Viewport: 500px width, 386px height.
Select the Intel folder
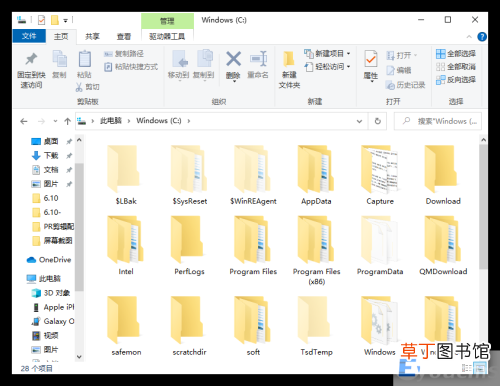click(x=126, y=246)
